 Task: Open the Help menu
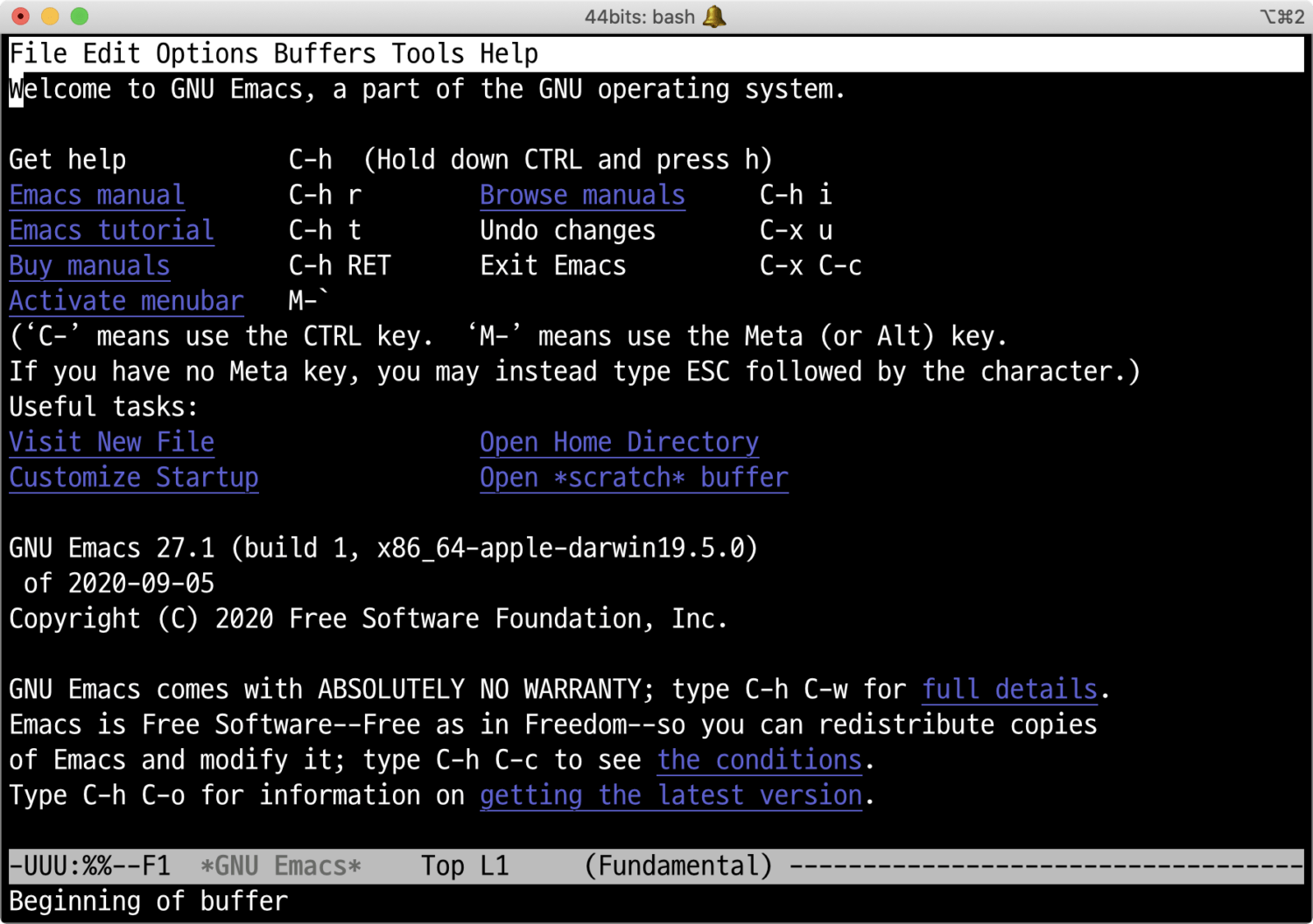point(509,54)
